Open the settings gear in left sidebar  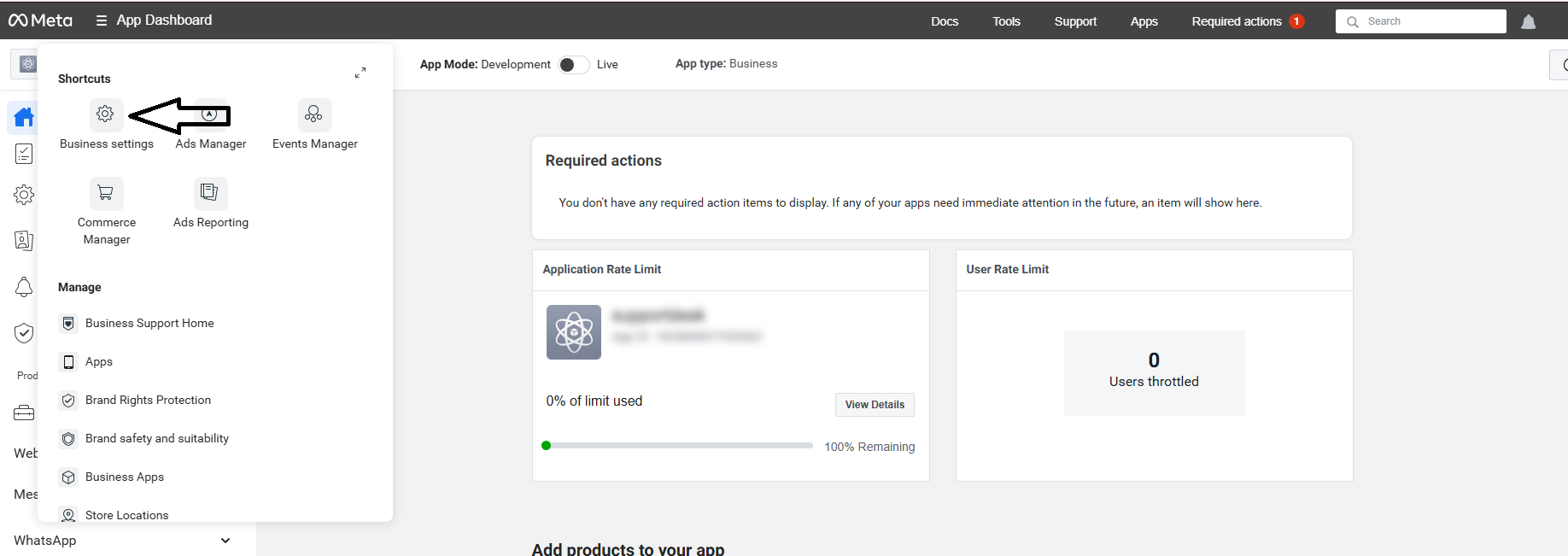coord(24,195)
